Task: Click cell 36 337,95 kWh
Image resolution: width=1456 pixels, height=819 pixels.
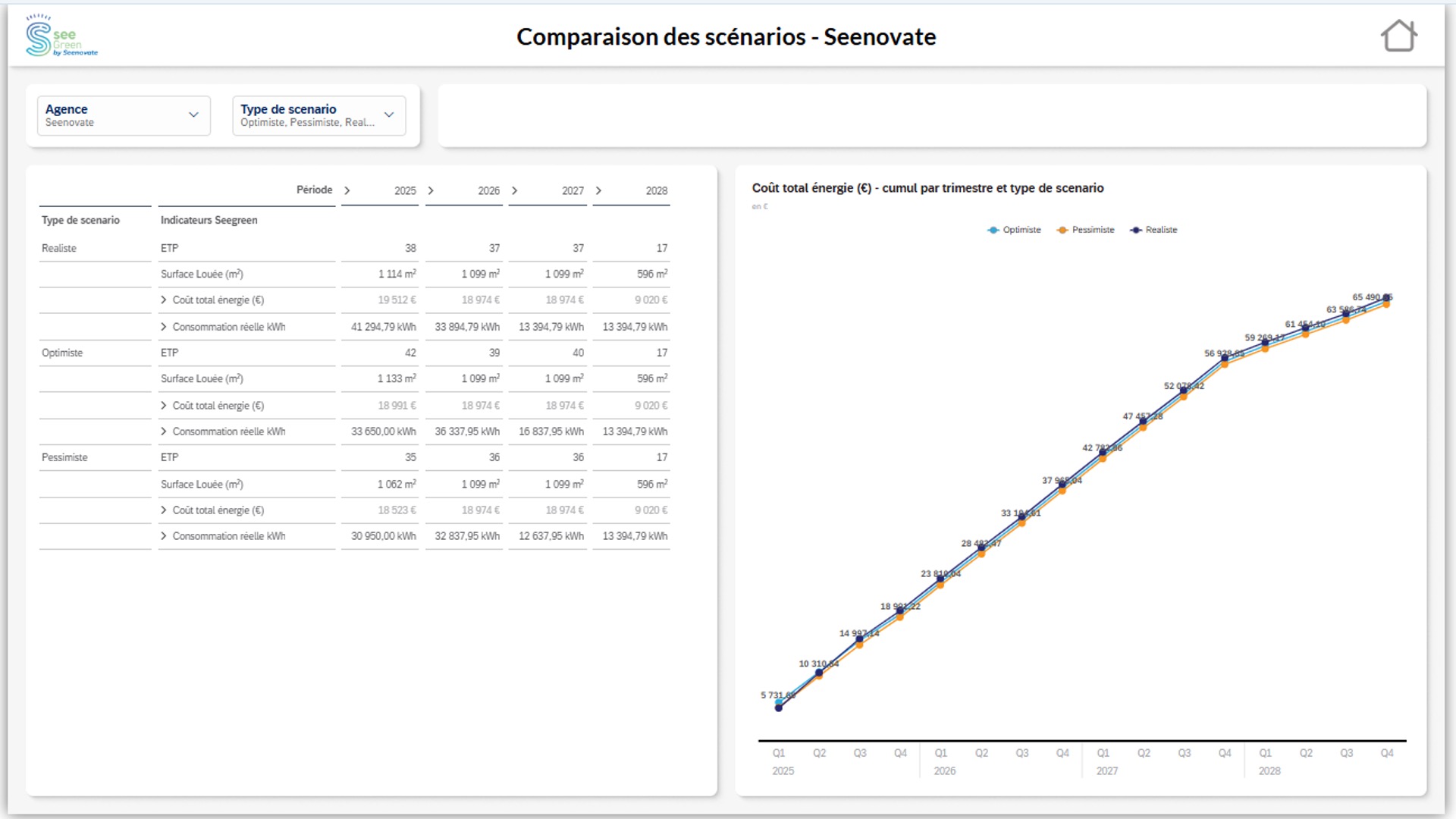Action: click(467, 431)
